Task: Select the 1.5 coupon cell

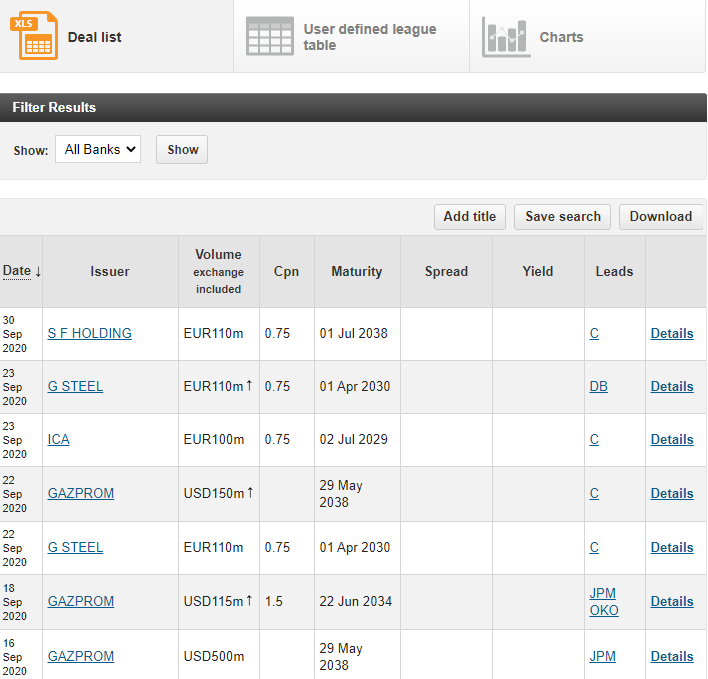Action: click(x=286, y=601)
